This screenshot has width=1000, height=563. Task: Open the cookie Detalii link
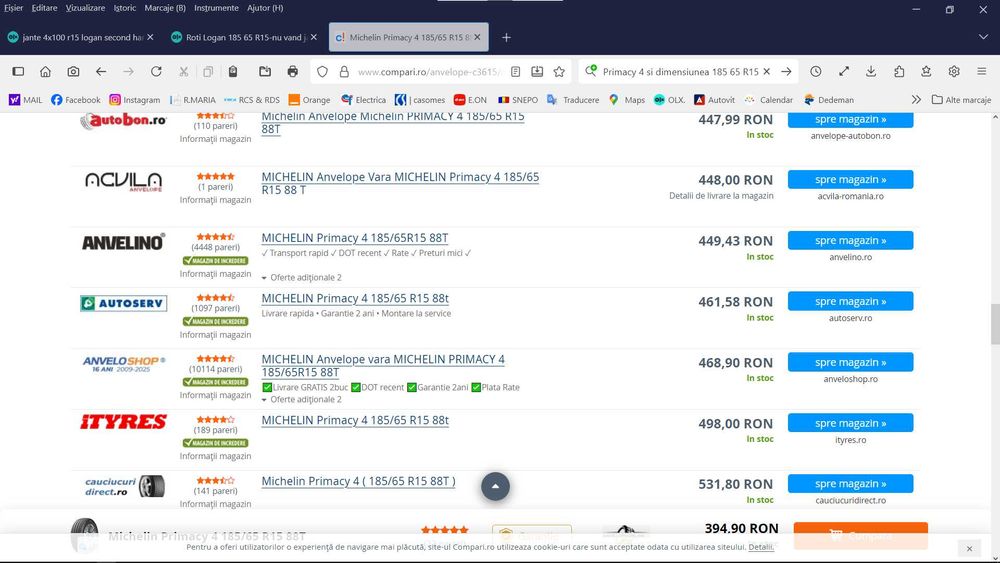click(760, 547)
